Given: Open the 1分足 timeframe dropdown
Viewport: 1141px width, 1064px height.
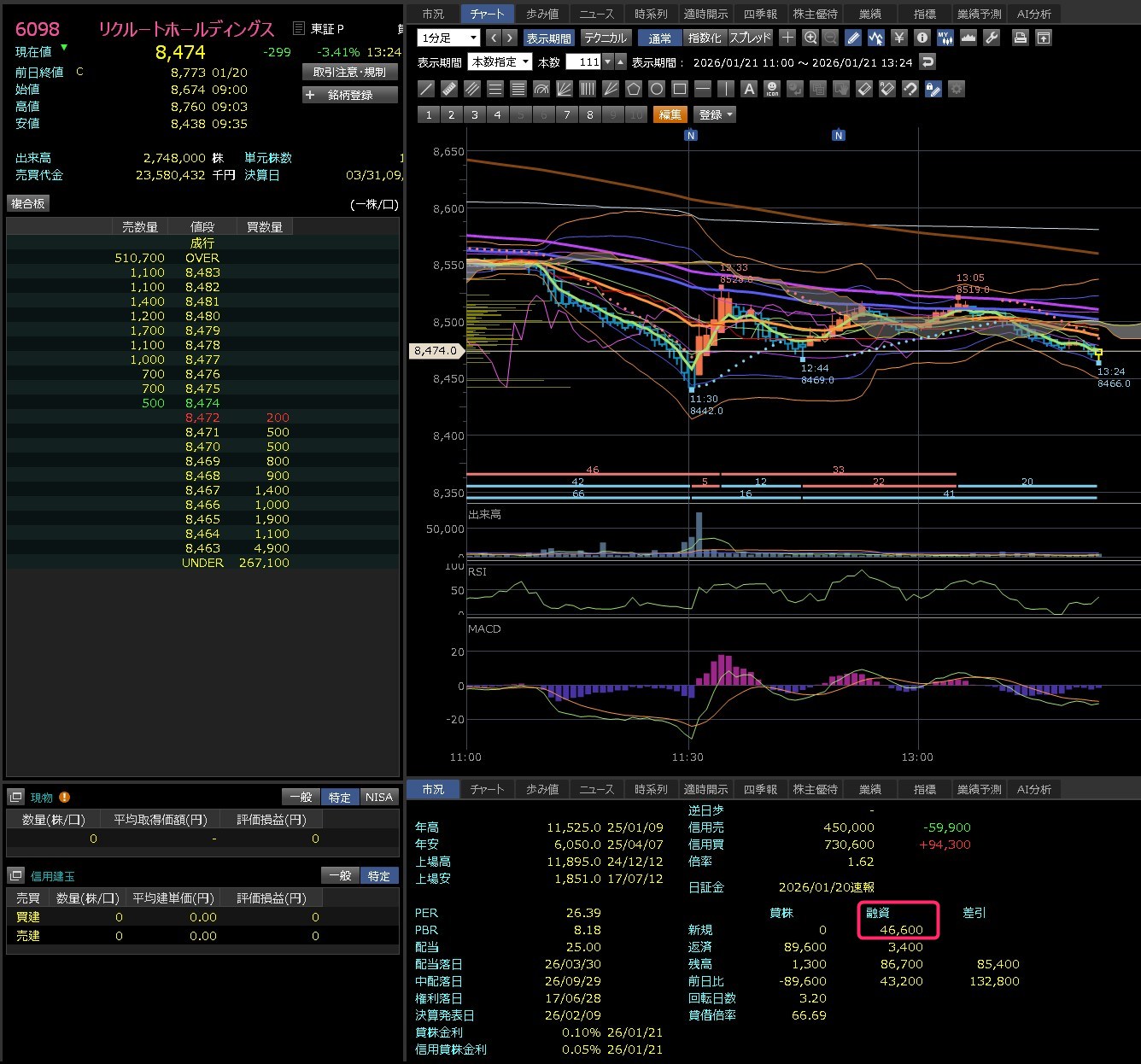Looking at the screenshot, I should (449, 38).
